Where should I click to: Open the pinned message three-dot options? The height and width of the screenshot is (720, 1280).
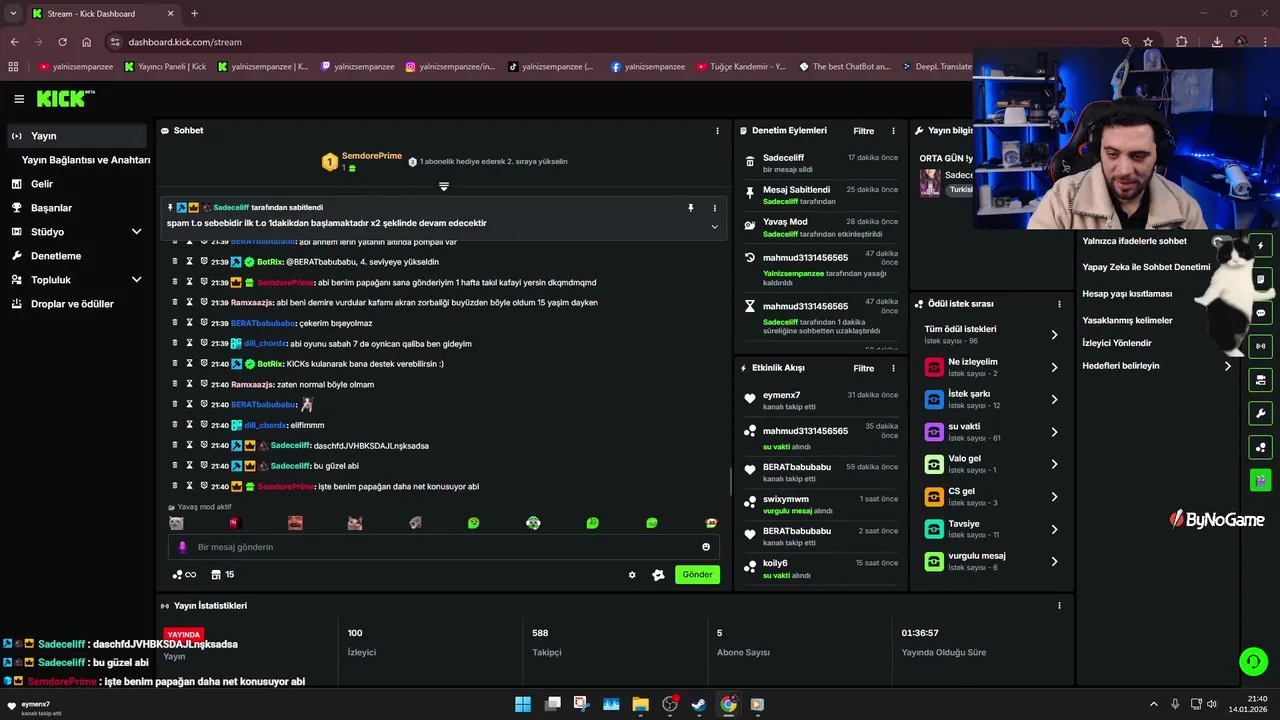tap(714, 208)
